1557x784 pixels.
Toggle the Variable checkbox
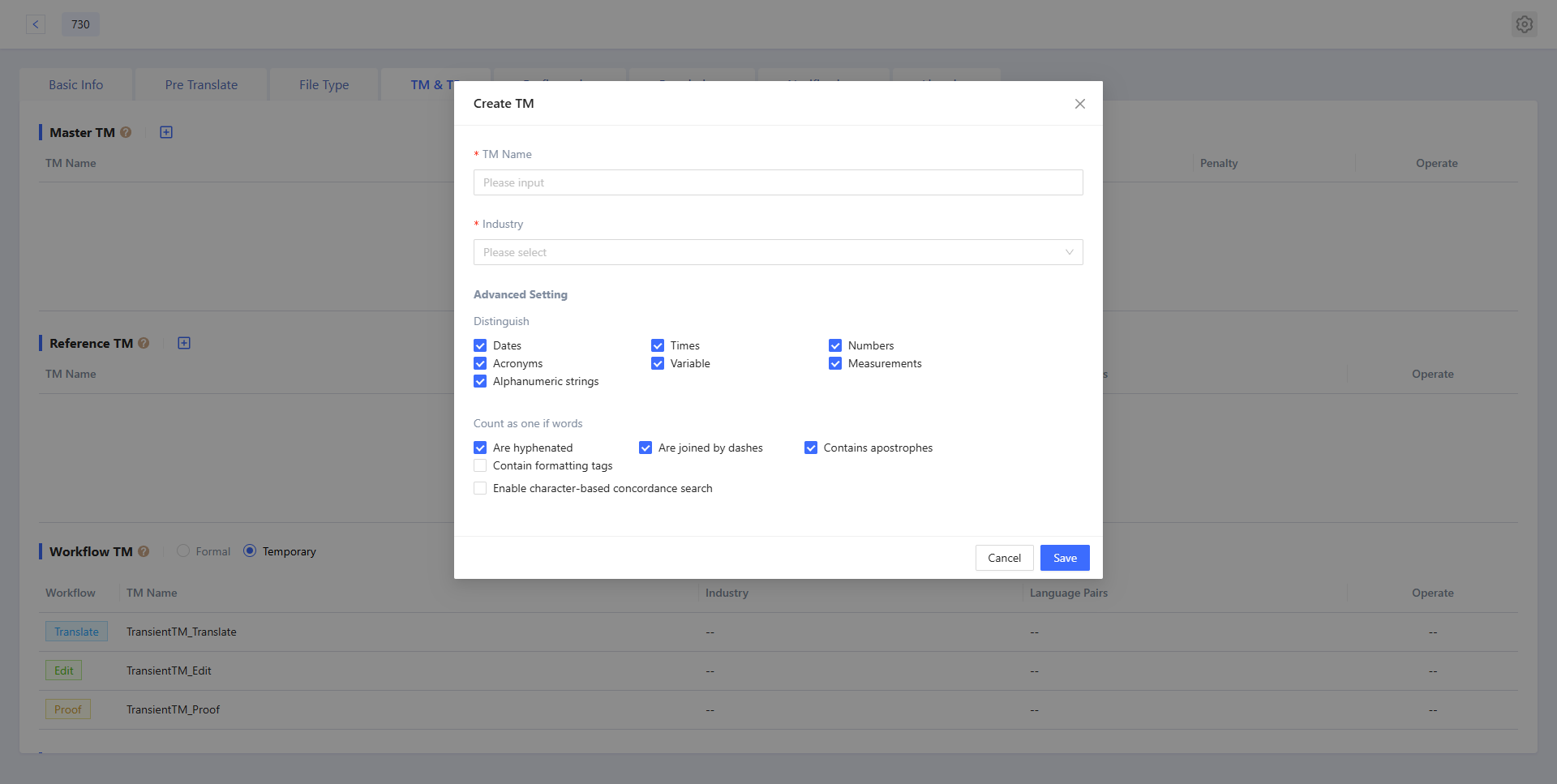658,363
